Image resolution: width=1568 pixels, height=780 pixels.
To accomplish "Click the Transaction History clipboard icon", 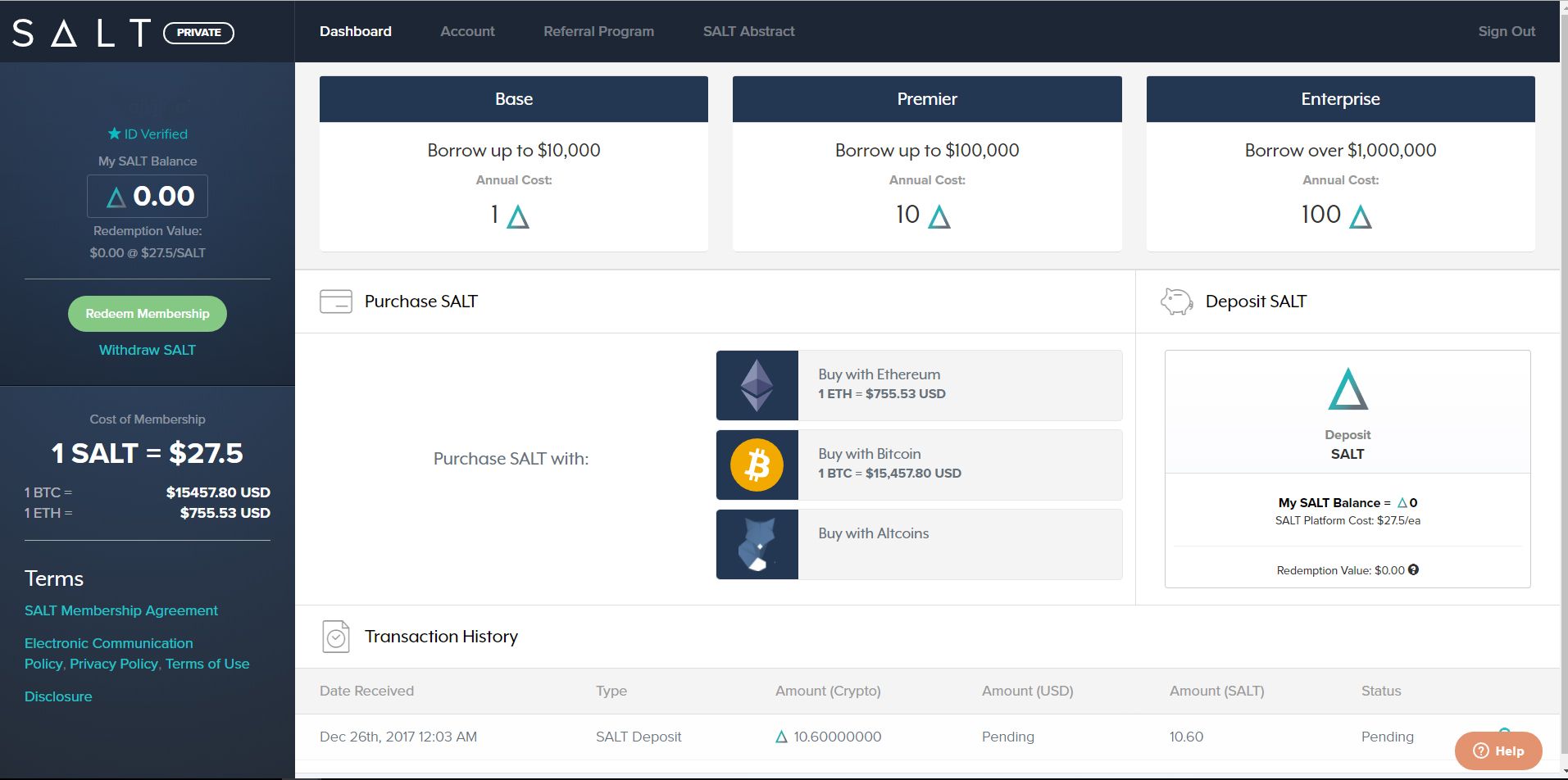I will tap(336, 637).
